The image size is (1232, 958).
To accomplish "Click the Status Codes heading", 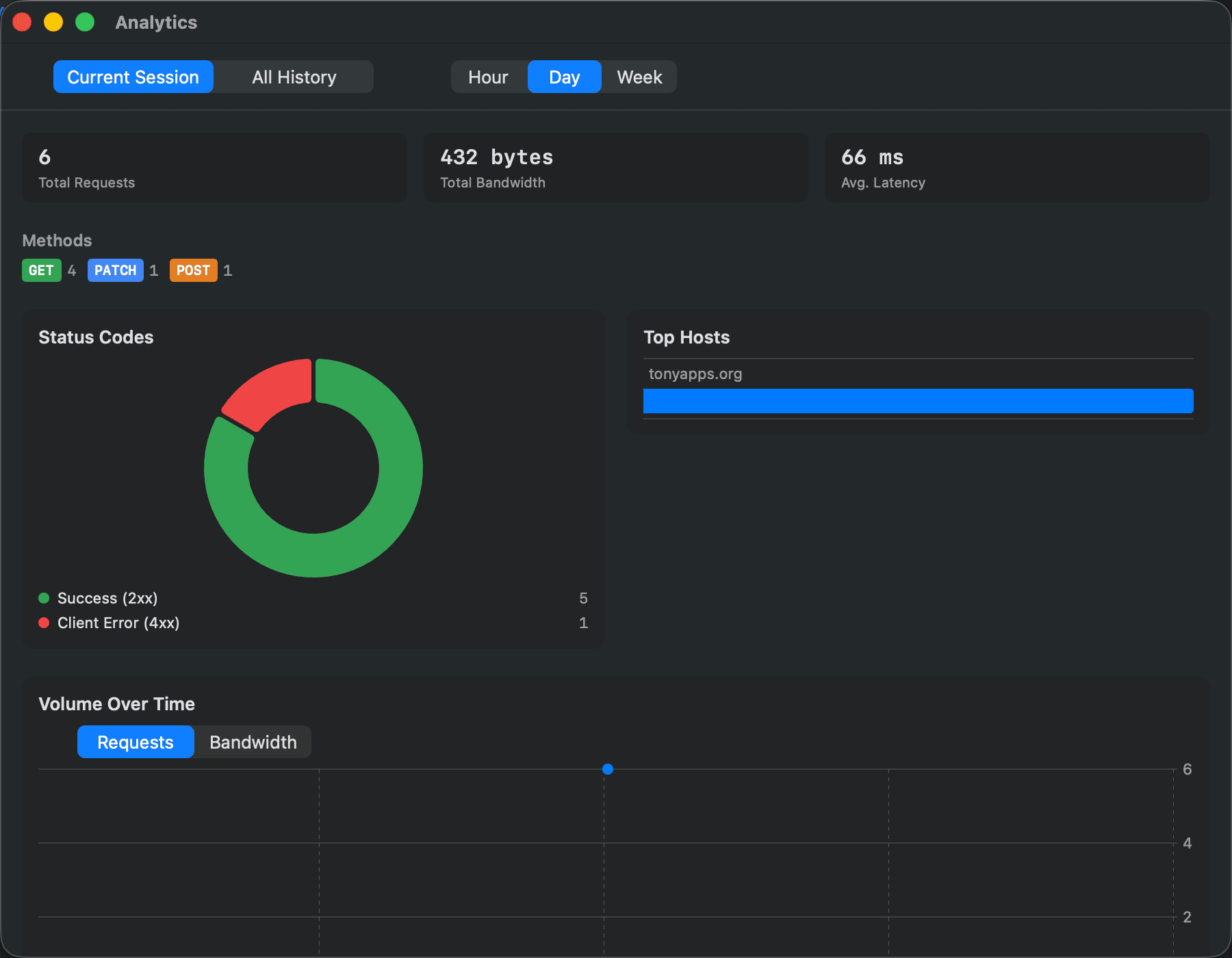I will (x=96, y=337).
